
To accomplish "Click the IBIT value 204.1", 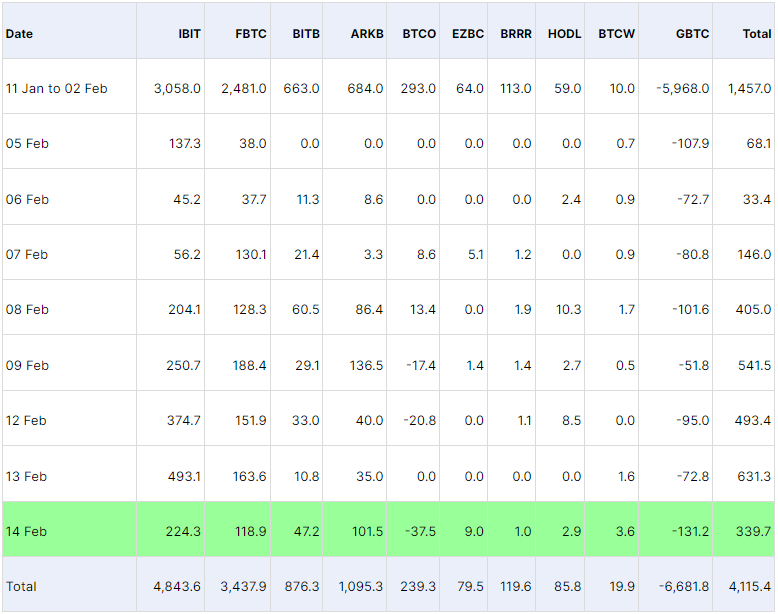I will pos(184,310).
